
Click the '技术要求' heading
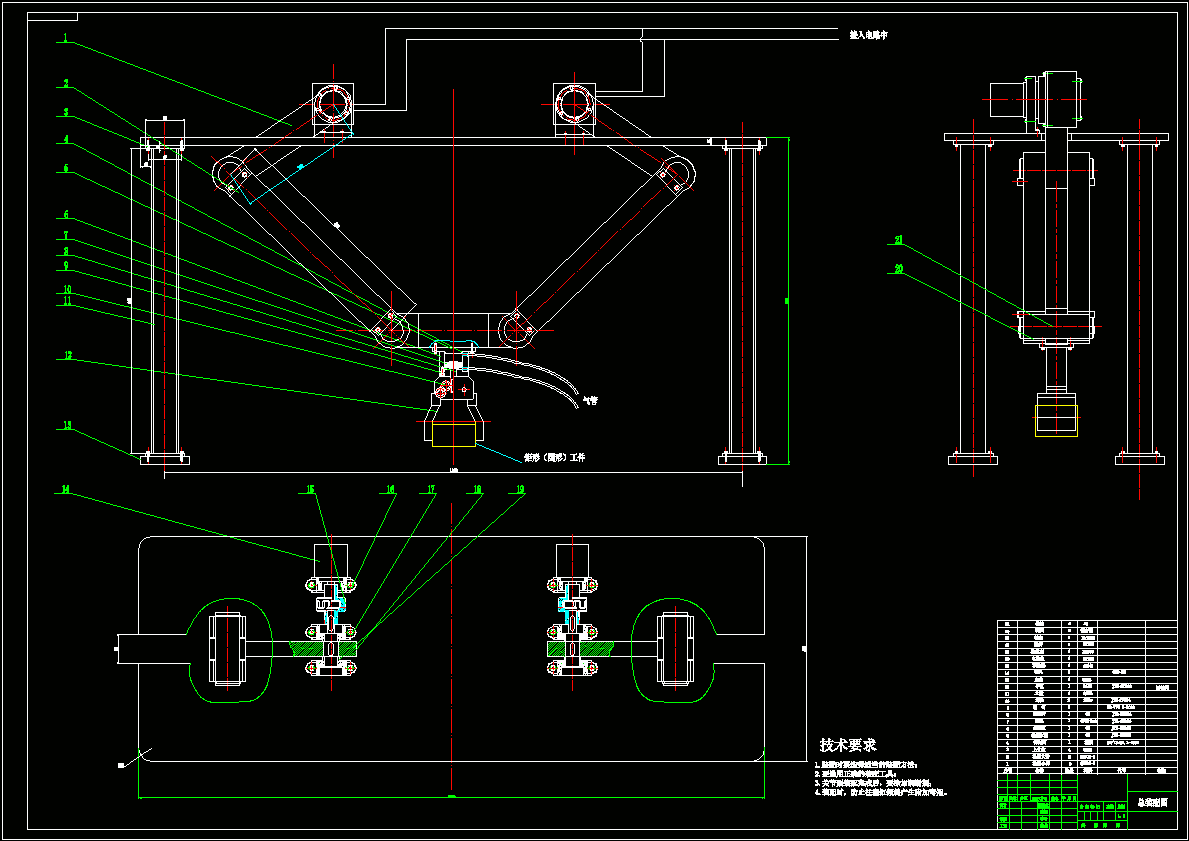(848, 745)
